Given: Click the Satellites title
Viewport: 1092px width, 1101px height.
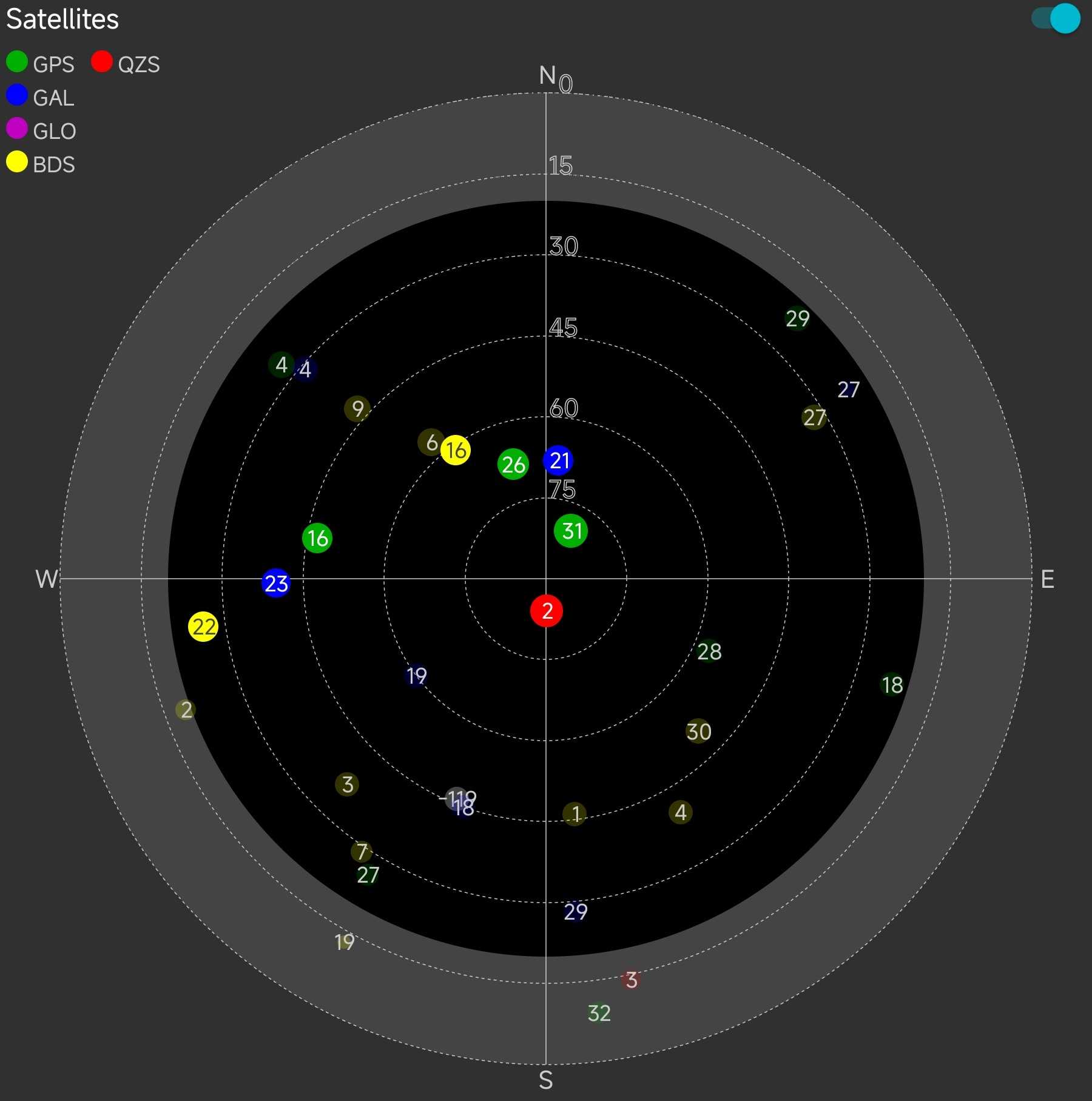Looking at the screenshot, I should coord(62,19).
